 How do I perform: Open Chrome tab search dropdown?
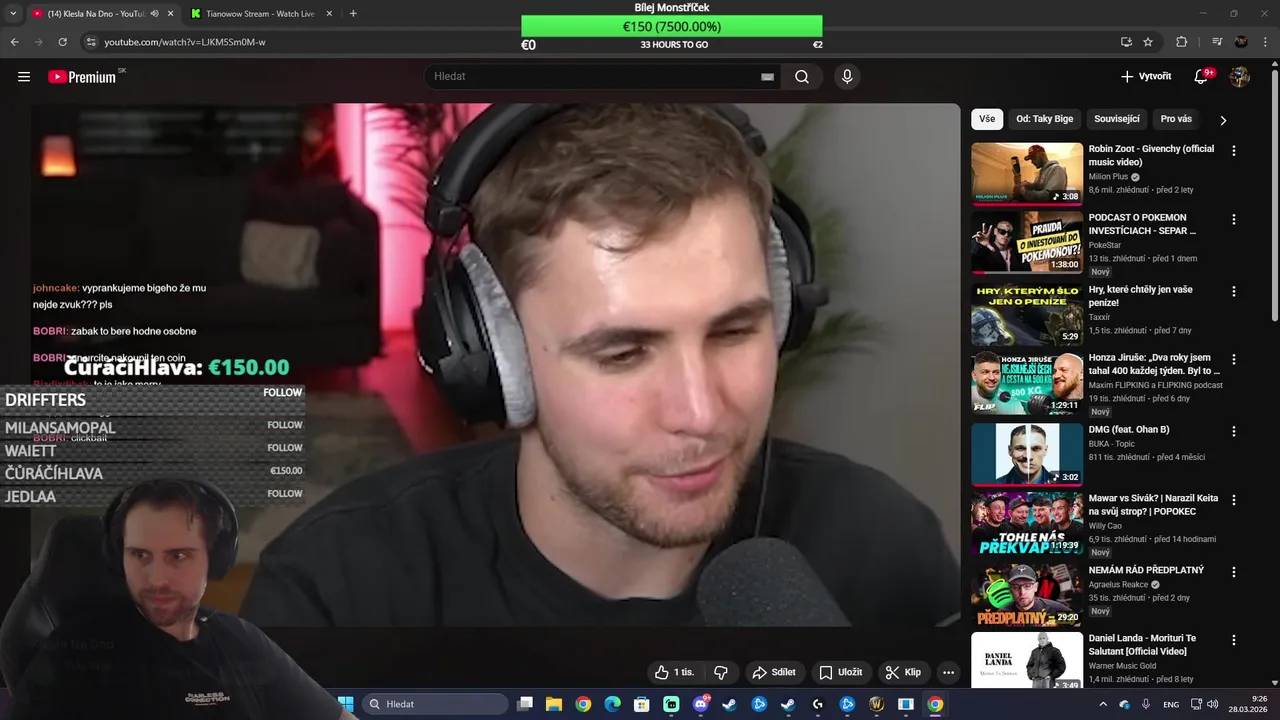tap(13, 14)
